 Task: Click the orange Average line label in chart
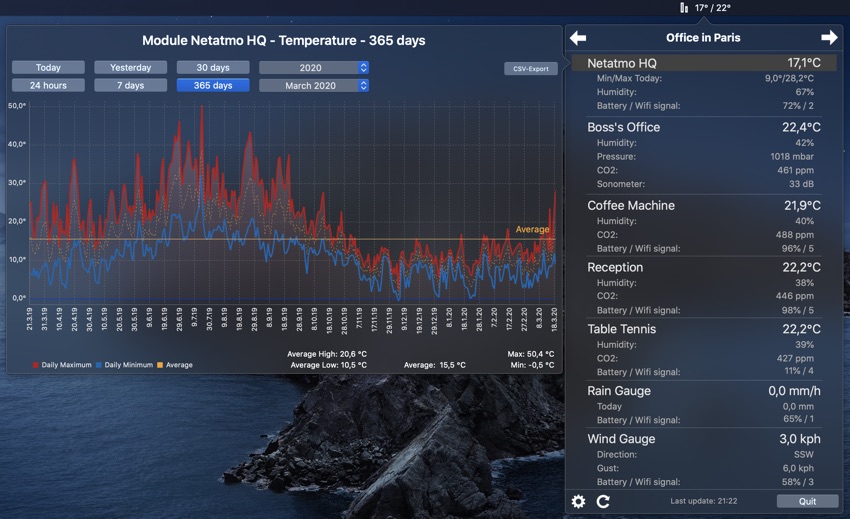pyautogui.click(x=532, y=229)
